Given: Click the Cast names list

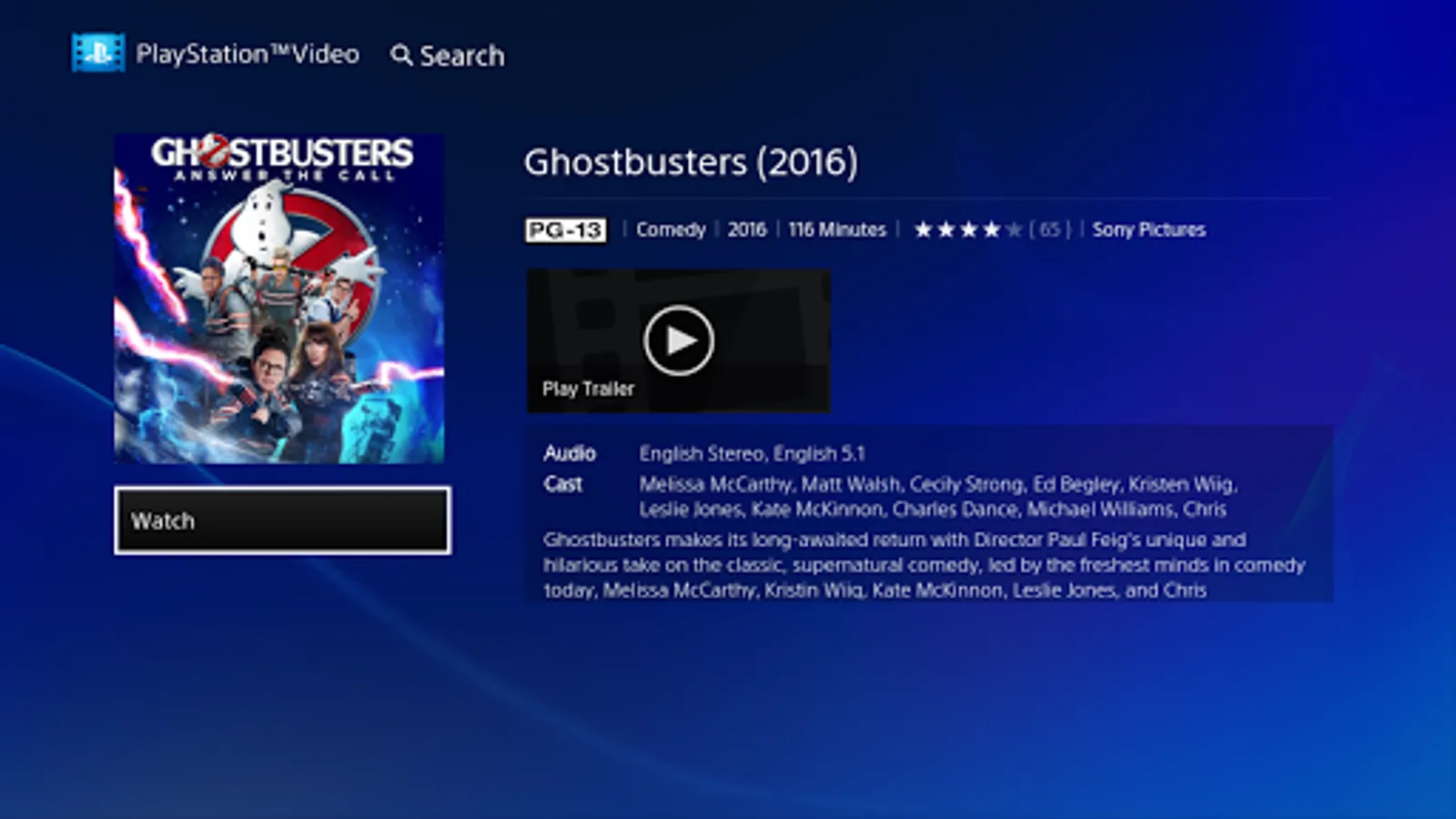Looking at the screenshot, I should pos(938,496).
